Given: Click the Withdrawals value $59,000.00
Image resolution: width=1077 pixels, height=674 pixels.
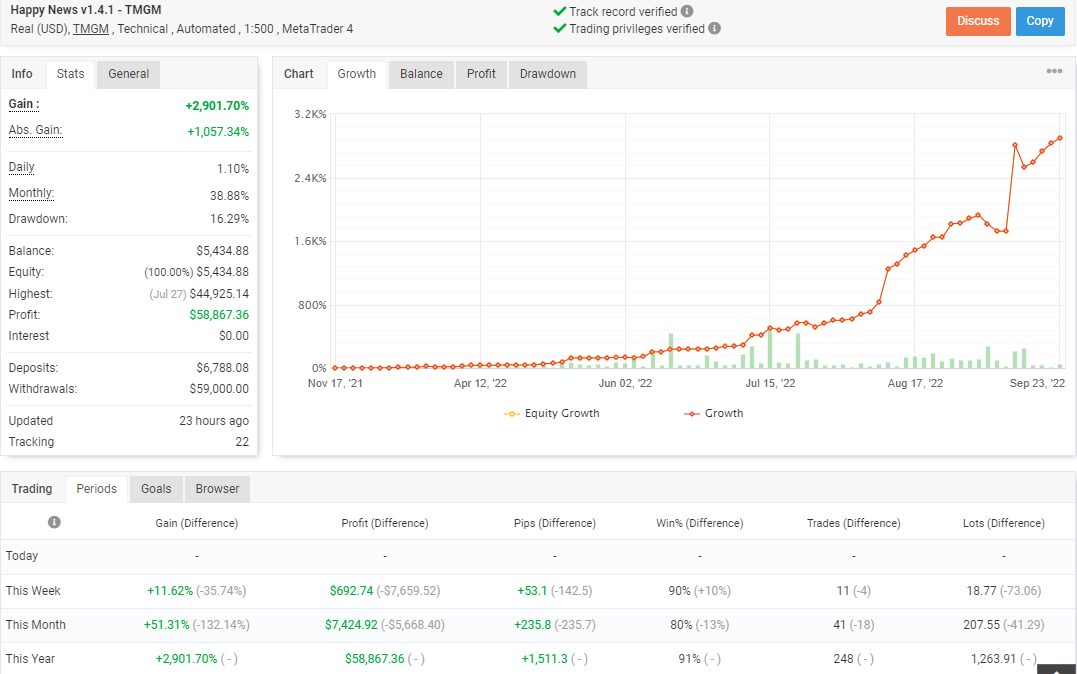Looking at the screenshot, I should [219, 389].
